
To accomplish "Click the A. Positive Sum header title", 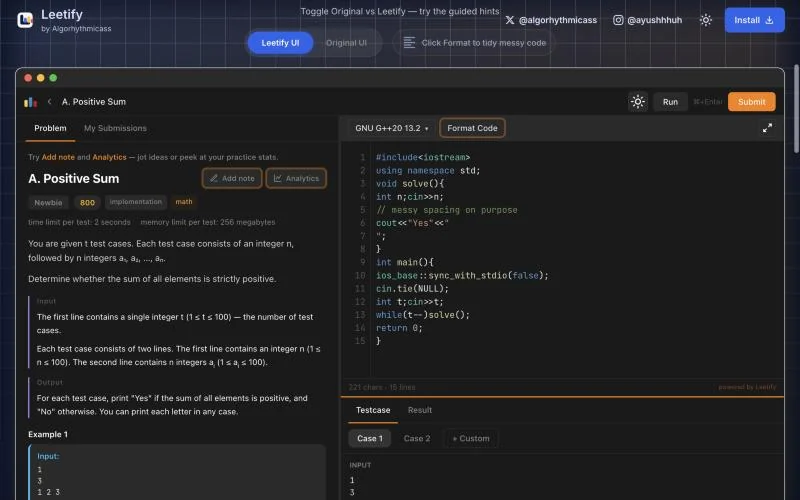I will point(94,102).
